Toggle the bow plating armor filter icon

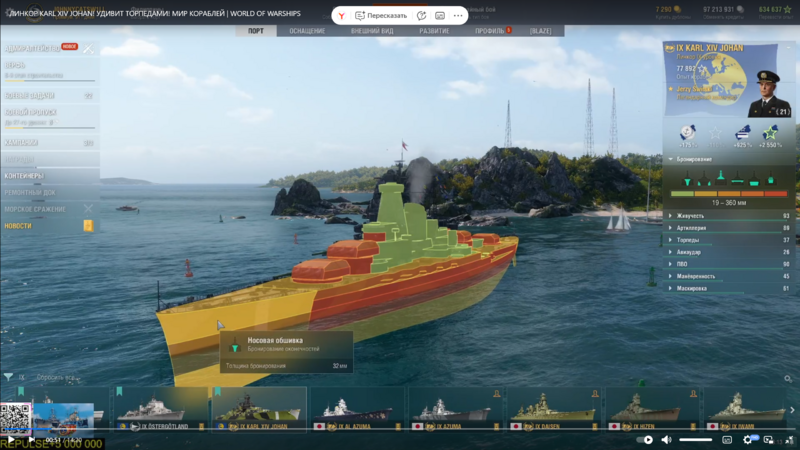pos(687,179)
